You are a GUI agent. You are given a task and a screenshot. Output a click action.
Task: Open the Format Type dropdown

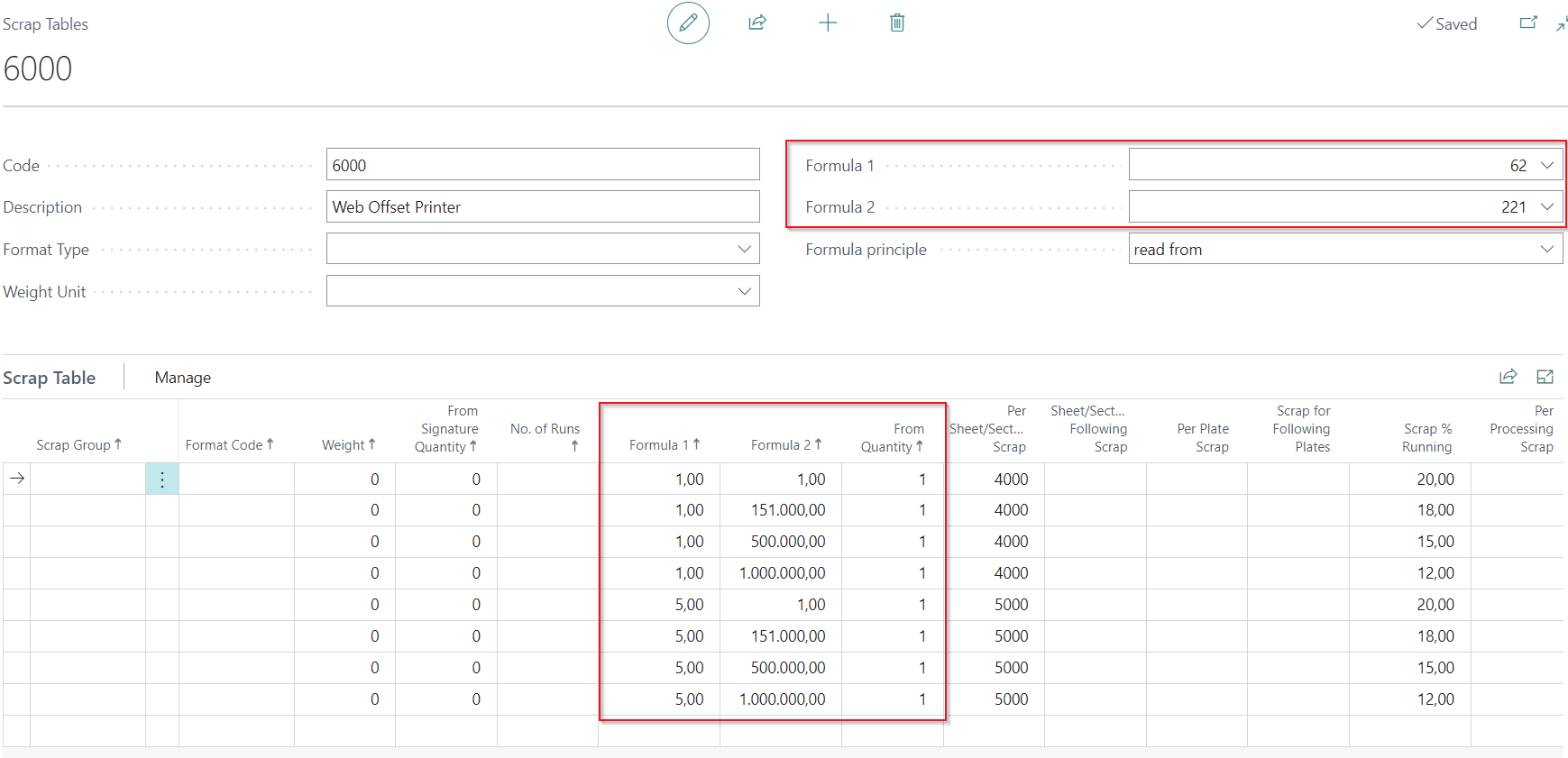[745, 249]
